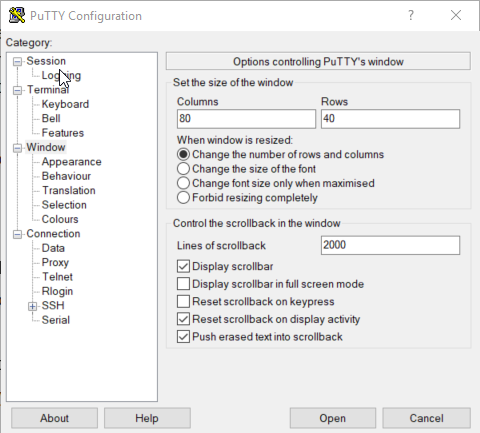Open the Logging category
Viewport: 480px width, 433px height.
click(x=61, y=76)
